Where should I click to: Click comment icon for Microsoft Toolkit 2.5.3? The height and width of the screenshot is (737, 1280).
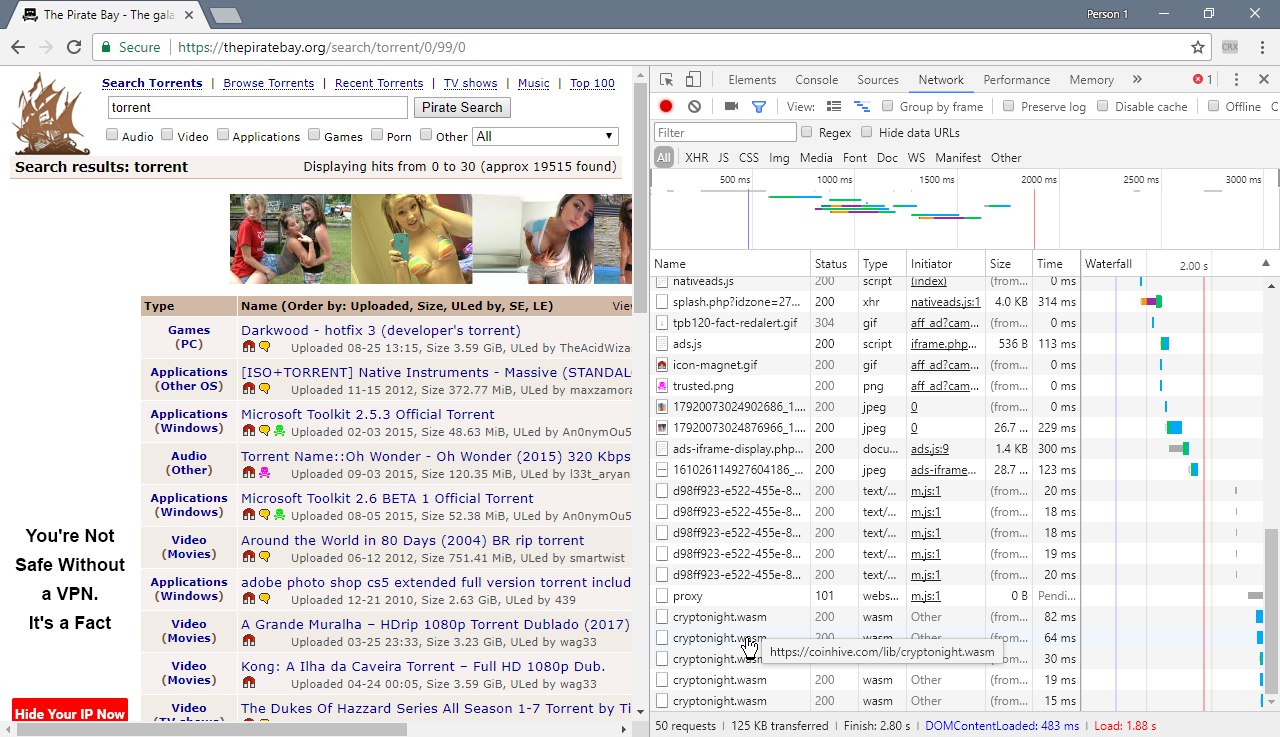(x=264, y=431)
